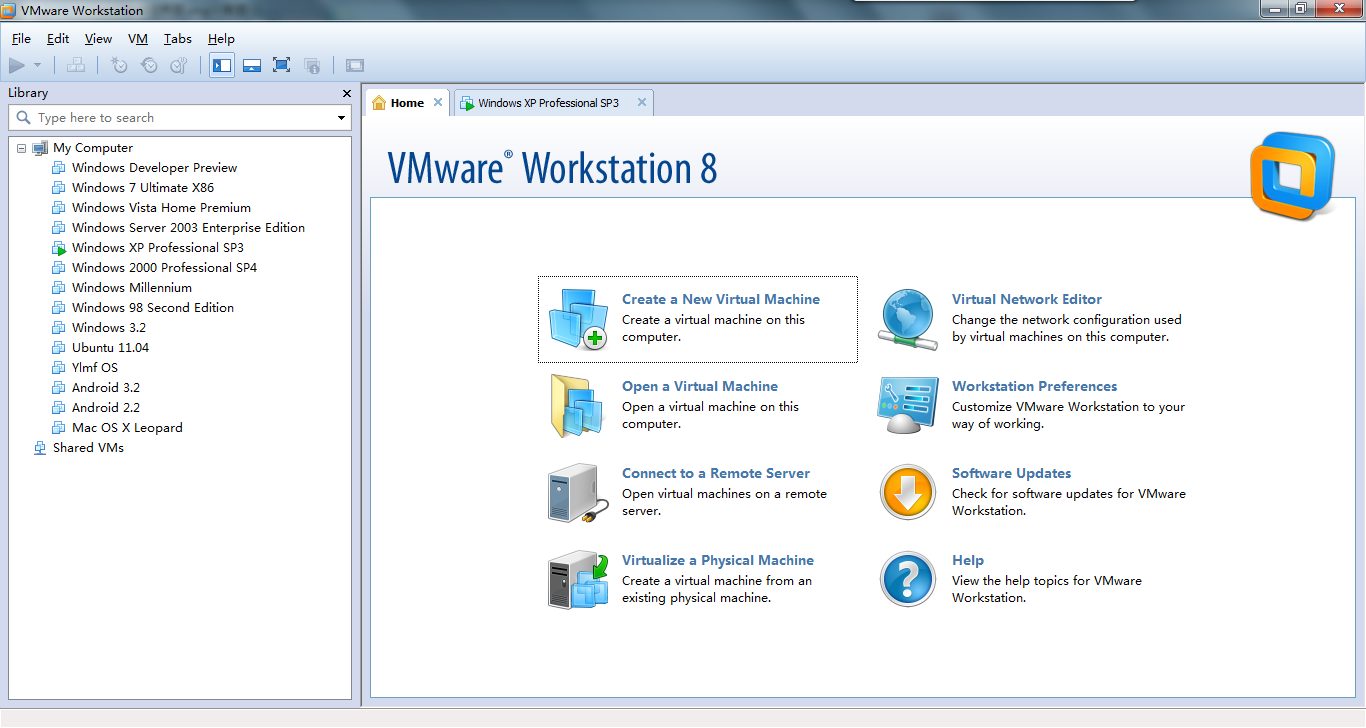The height and width of the screenshot is (728, 1366).
Task: Click the VMware Workstation title bar icon
Action: pyautogui.click(x=9, y=10)
